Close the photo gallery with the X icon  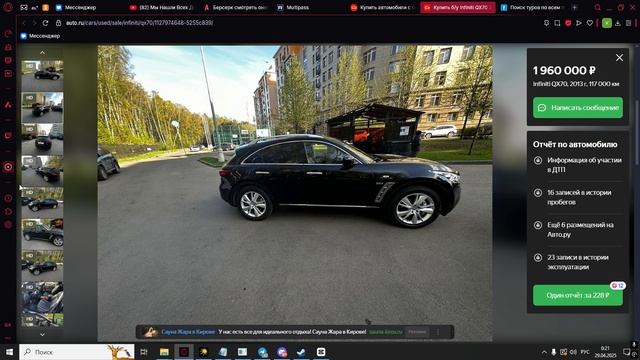click(619, 58)
